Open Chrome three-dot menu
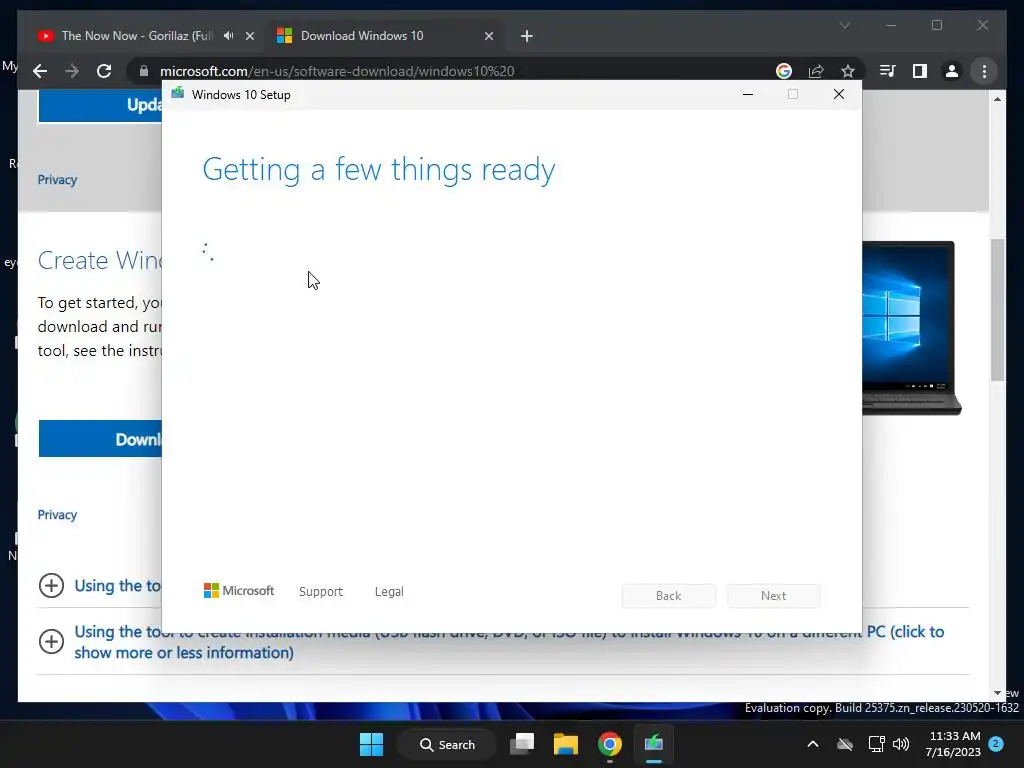Image resolution: width=1024 pixels, height=768 pixels. [984, 71]
